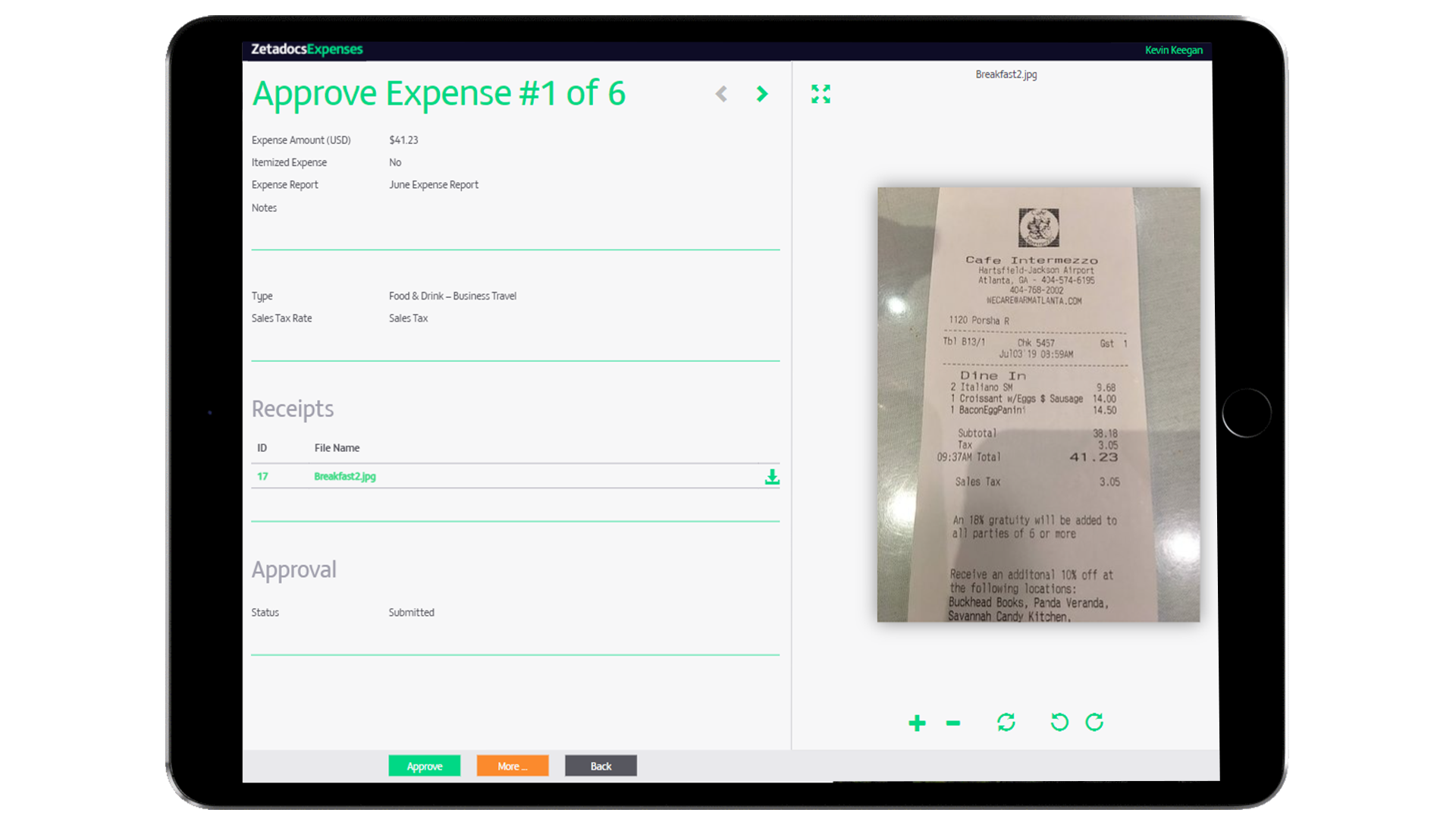Click the ZetadocsExpenses logo

point(306,49)
